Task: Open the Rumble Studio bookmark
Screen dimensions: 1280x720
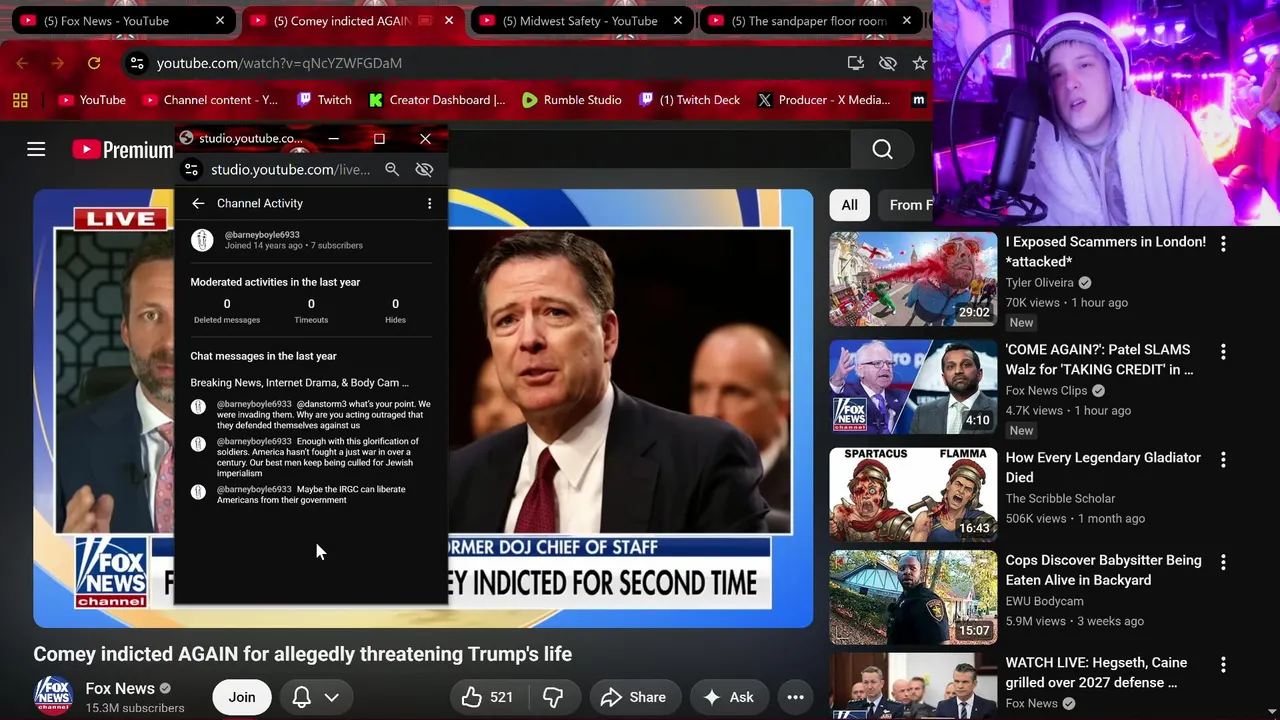Action: [572, 100]
